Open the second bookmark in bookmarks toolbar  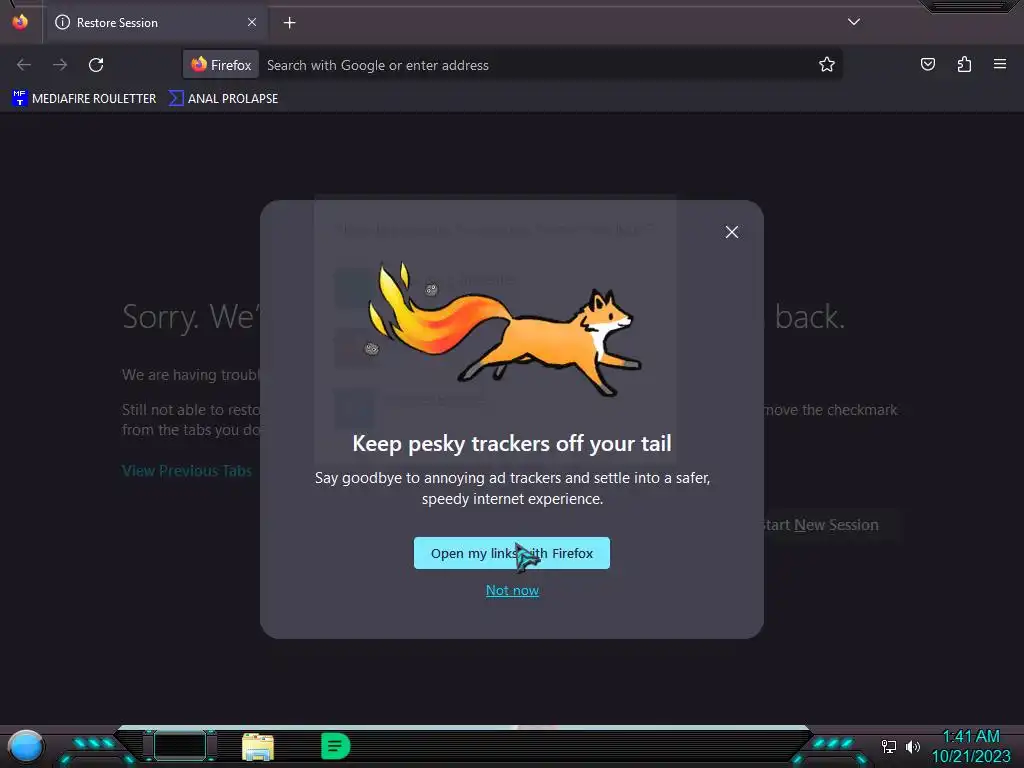[x=224, y=99]
